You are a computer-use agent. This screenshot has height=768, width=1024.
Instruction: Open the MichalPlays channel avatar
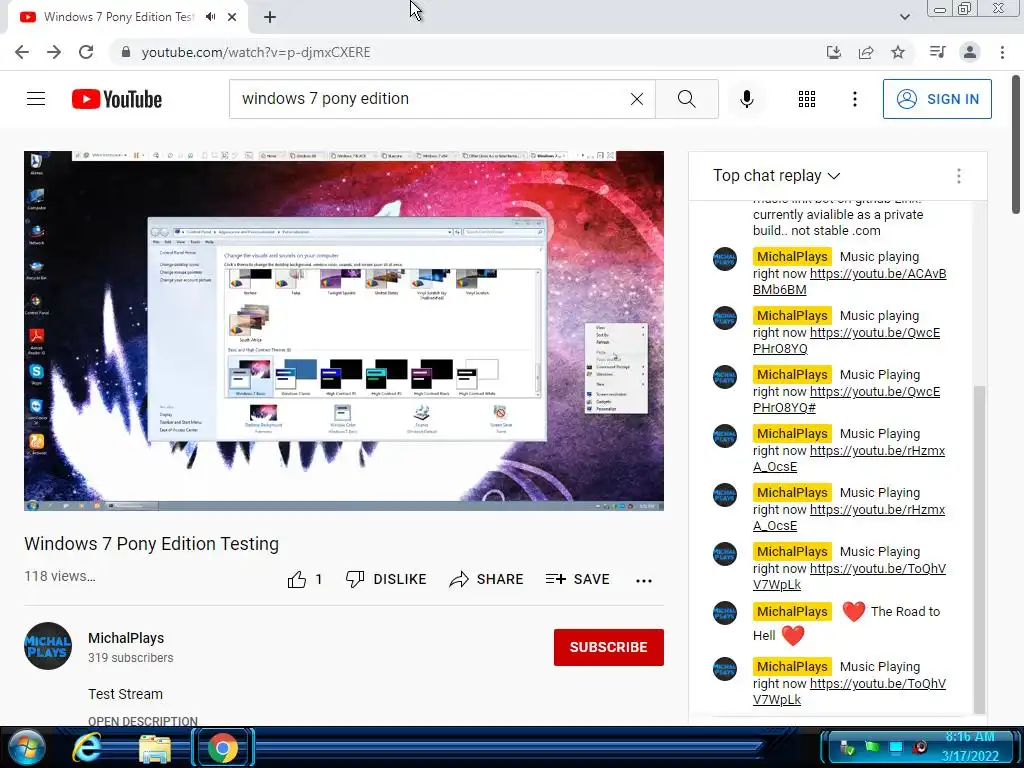pyautogui.click(x=48, y=646)
